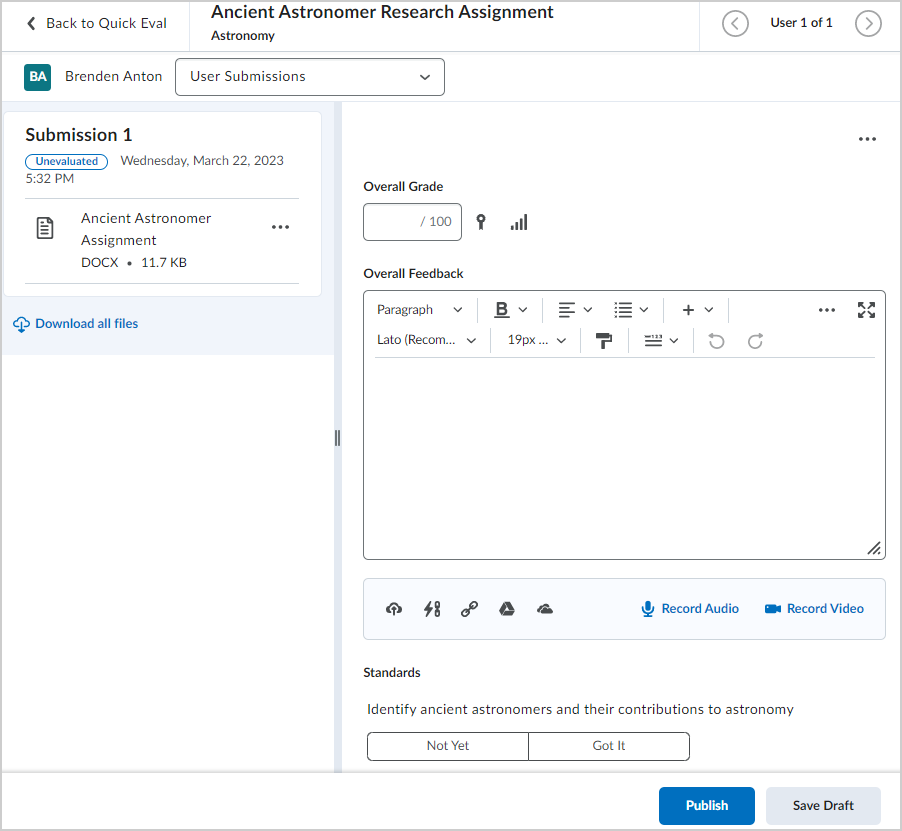Toggle bold formatting in feedback editor
Screen dimensions: 902x831
[502, 310]
